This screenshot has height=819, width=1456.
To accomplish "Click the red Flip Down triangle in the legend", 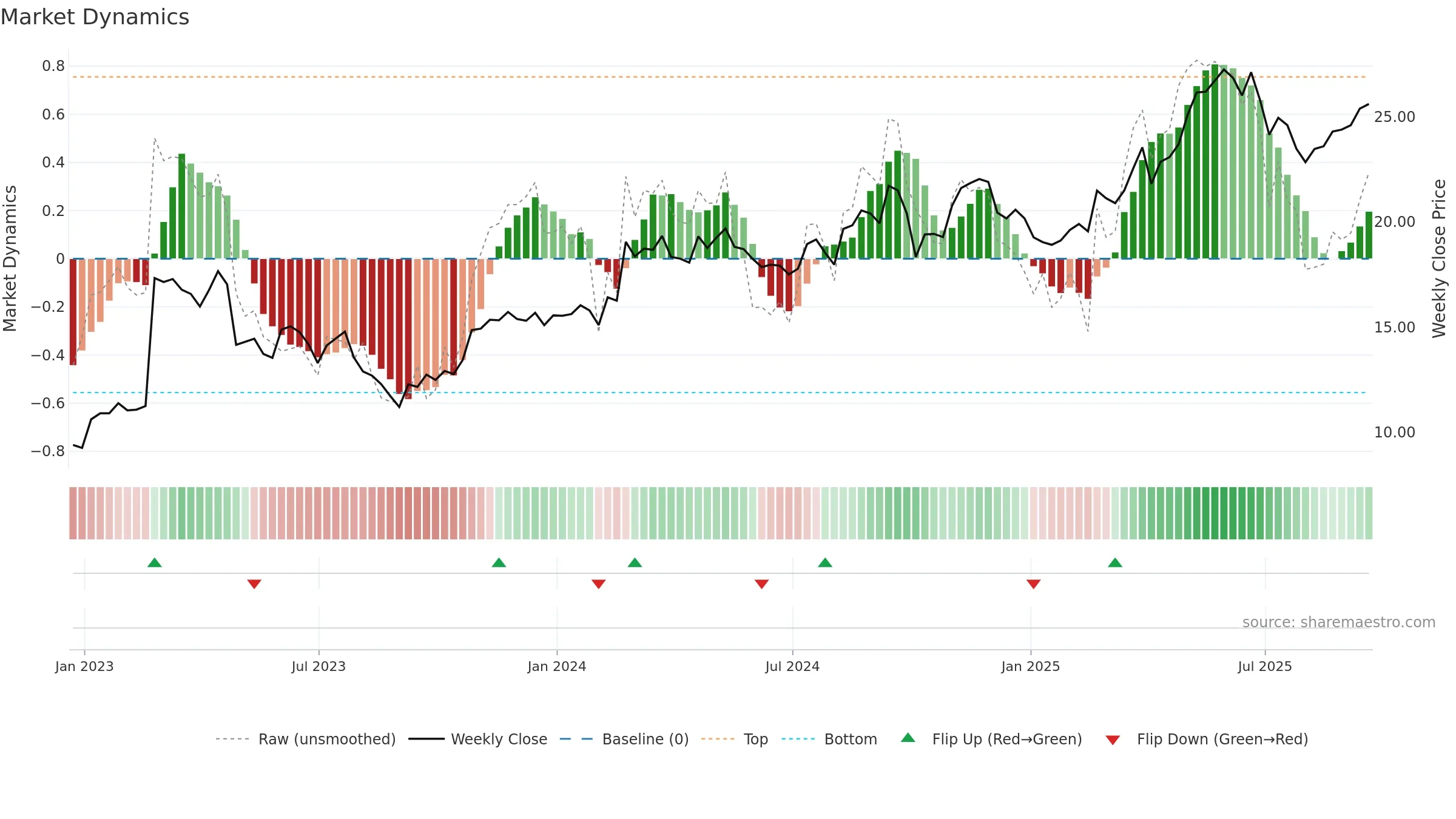I will [x=1113, y=740].
